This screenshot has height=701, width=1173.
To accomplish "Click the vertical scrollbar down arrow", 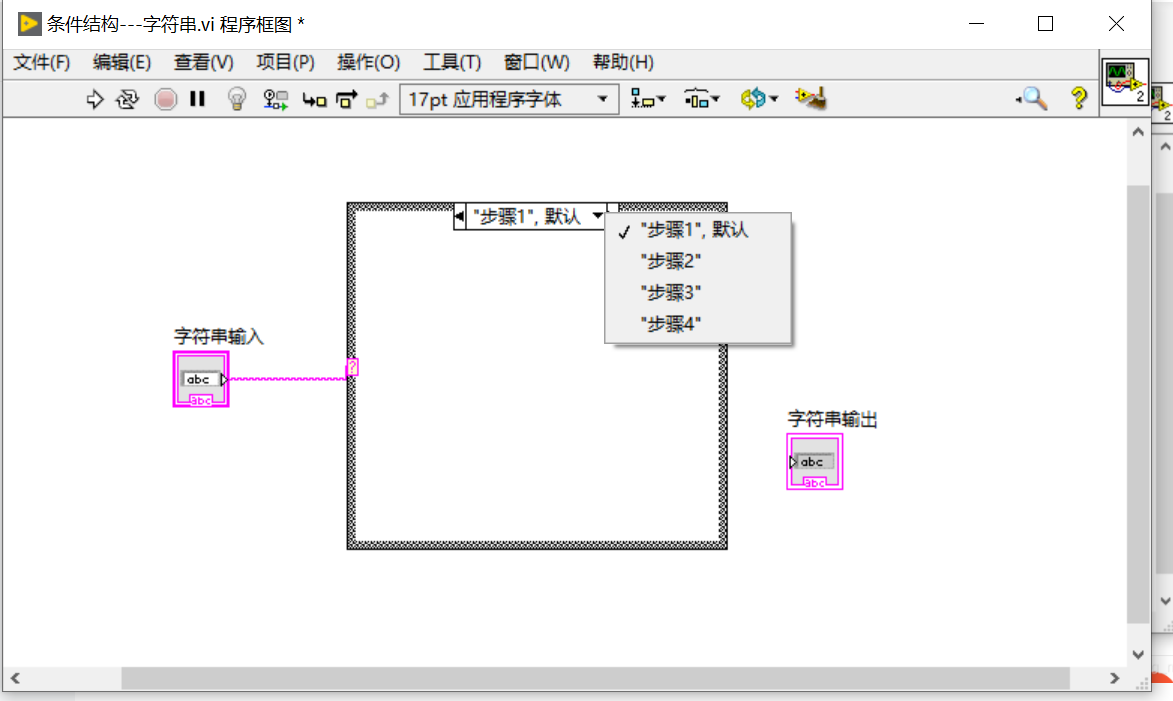I will click(x=1139, y=655).
